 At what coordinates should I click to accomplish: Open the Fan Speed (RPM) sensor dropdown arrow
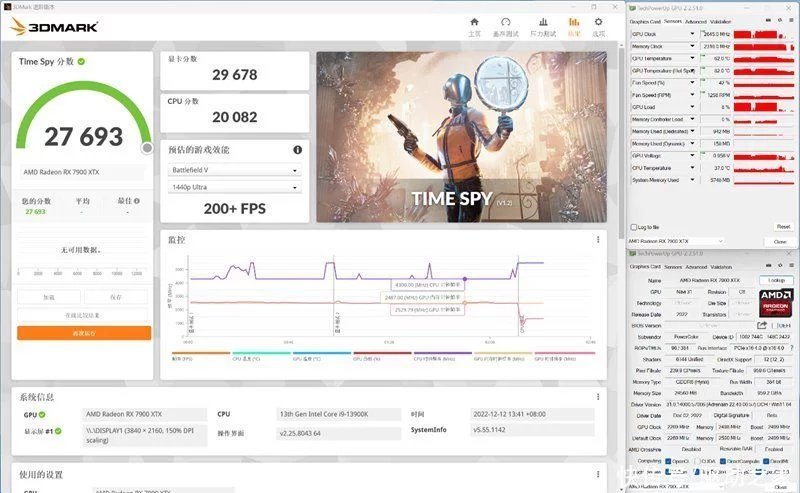coord(692,95)
